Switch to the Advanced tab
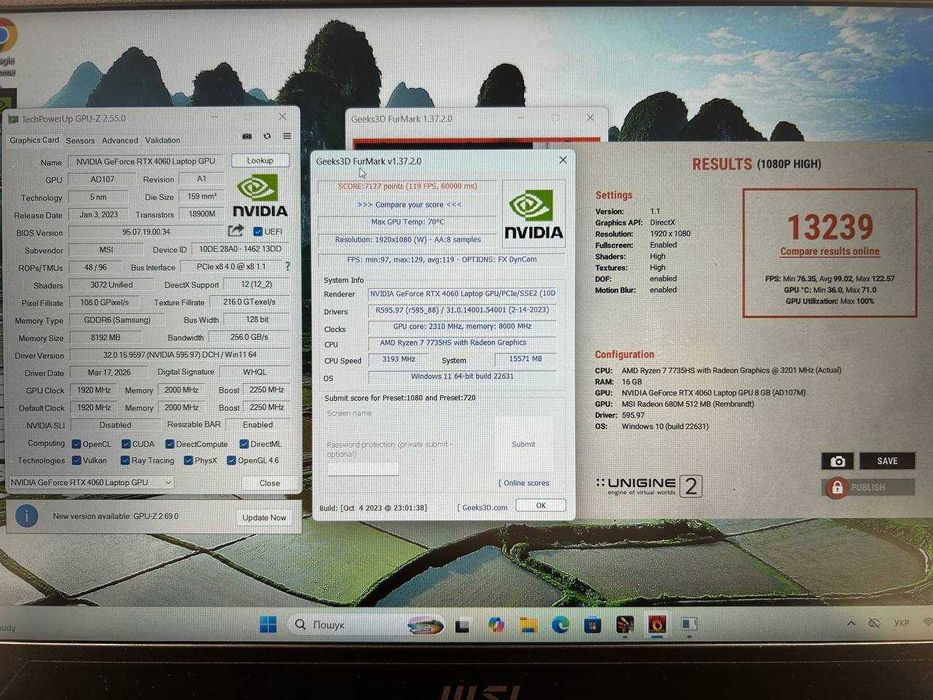Image resolution: width=933 pixels, height=700 pixels. (x=120, y=140)
